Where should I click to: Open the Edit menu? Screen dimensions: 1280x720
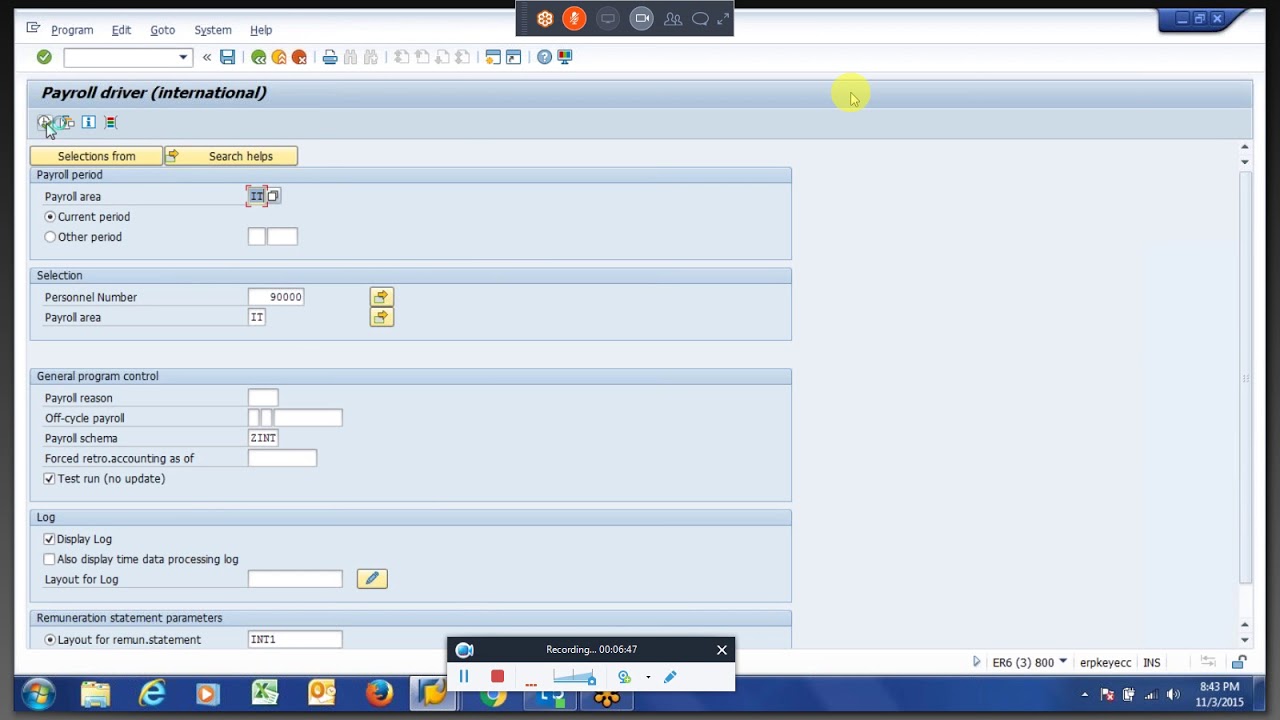[x=121, y=30]
